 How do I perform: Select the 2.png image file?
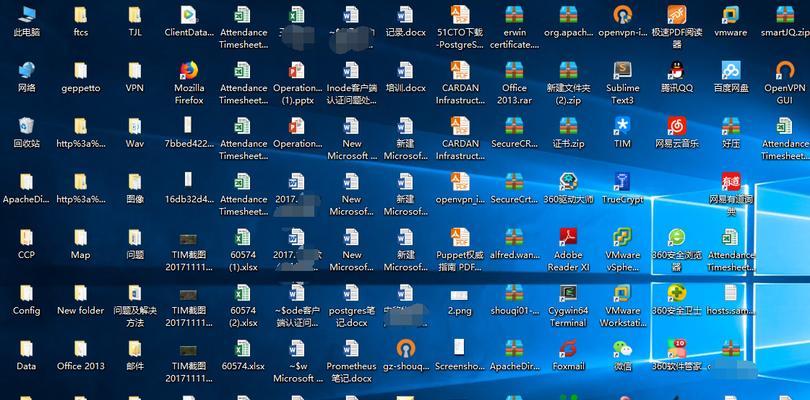[460, 300]
